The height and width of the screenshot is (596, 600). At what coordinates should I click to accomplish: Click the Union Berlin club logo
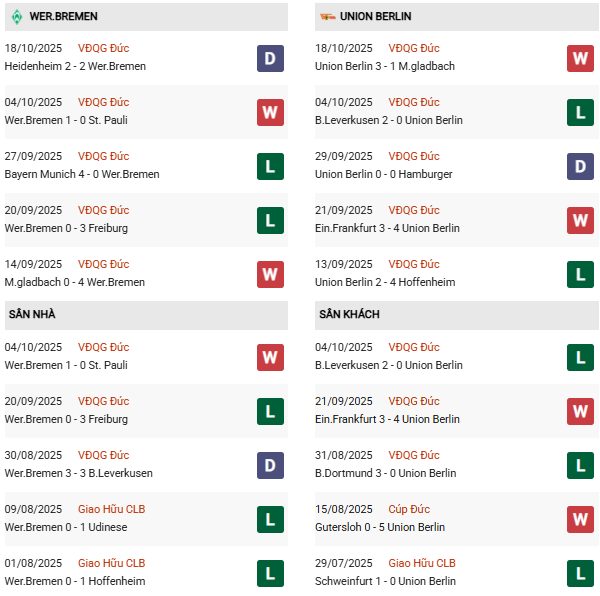pyautogui.click(x=326, y=17)
